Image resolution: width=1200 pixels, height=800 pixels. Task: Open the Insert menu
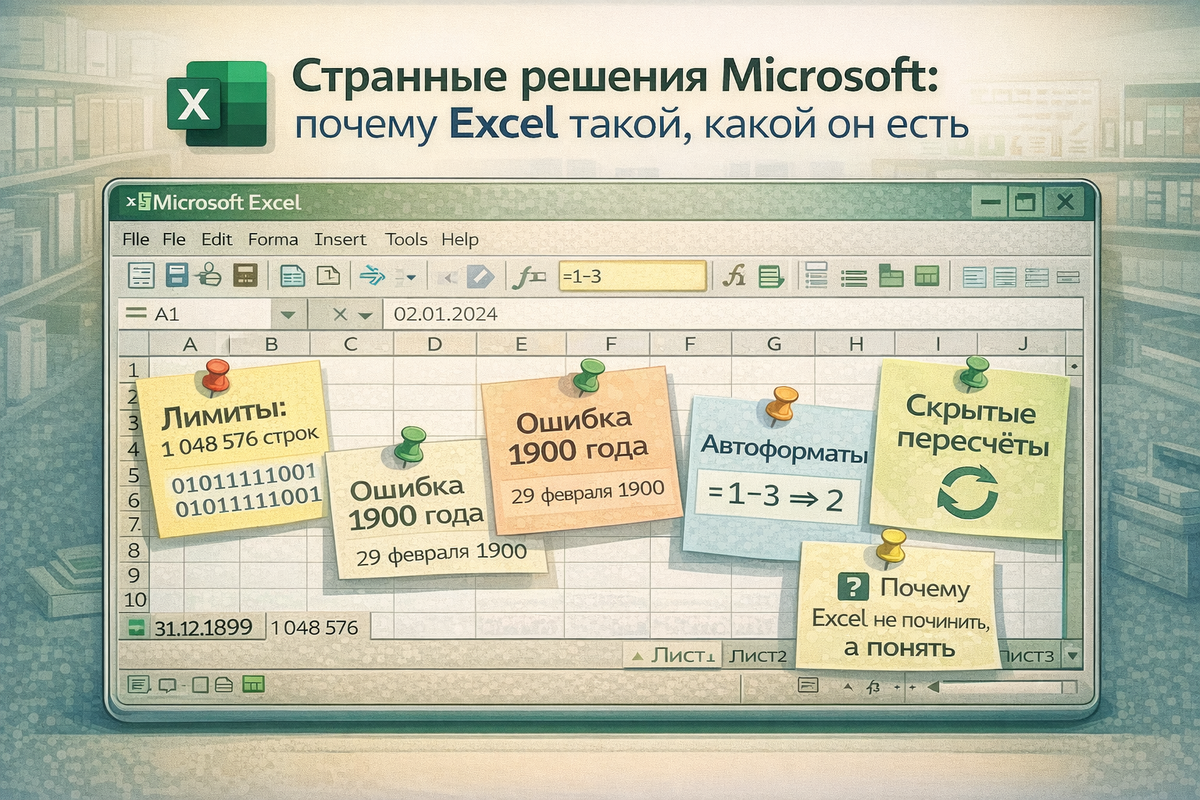pos(340,240)
